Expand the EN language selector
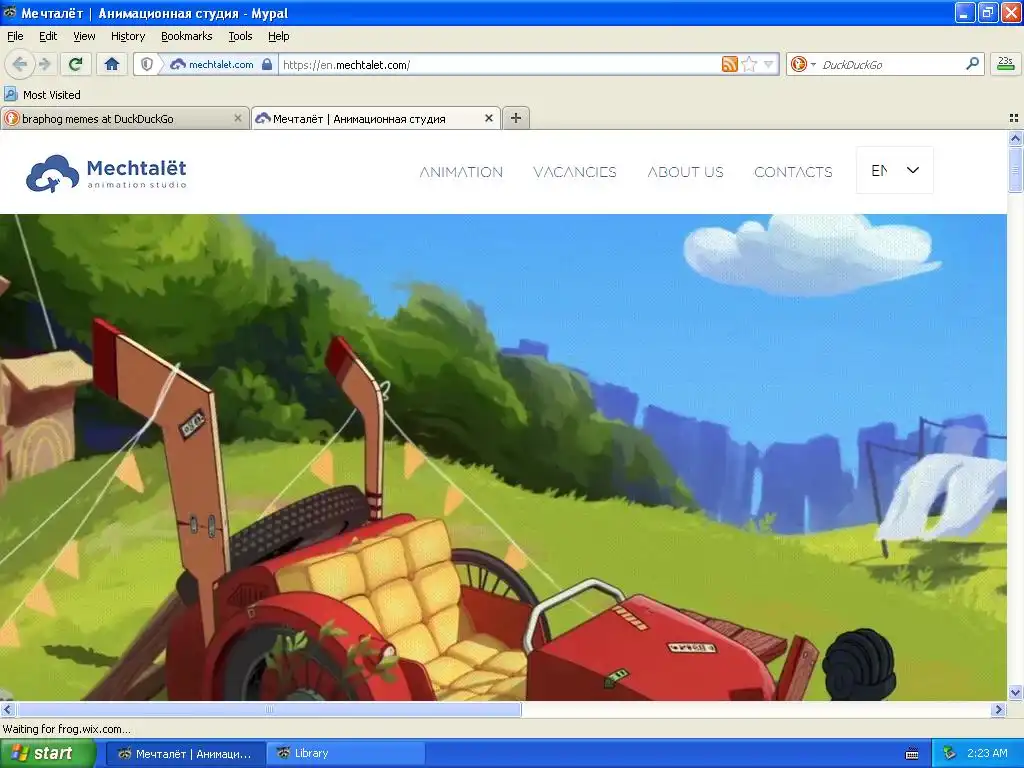The width and height of the screenshot is (1024, 768). pos(895,170)
